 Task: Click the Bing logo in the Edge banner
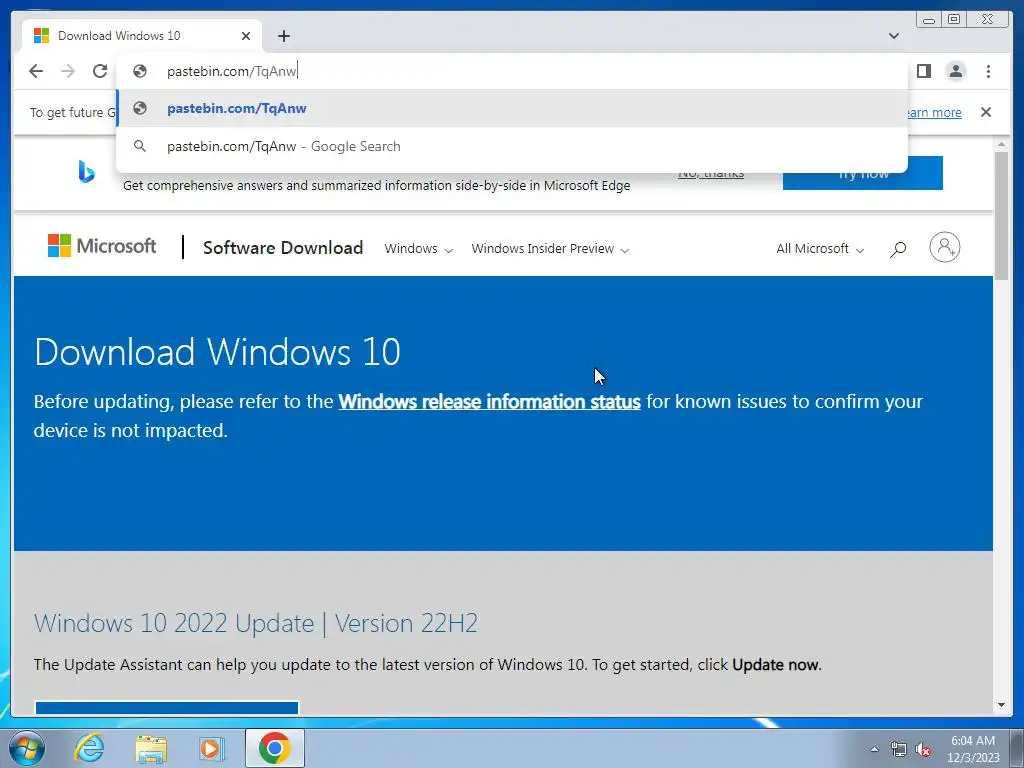point(86,172)
